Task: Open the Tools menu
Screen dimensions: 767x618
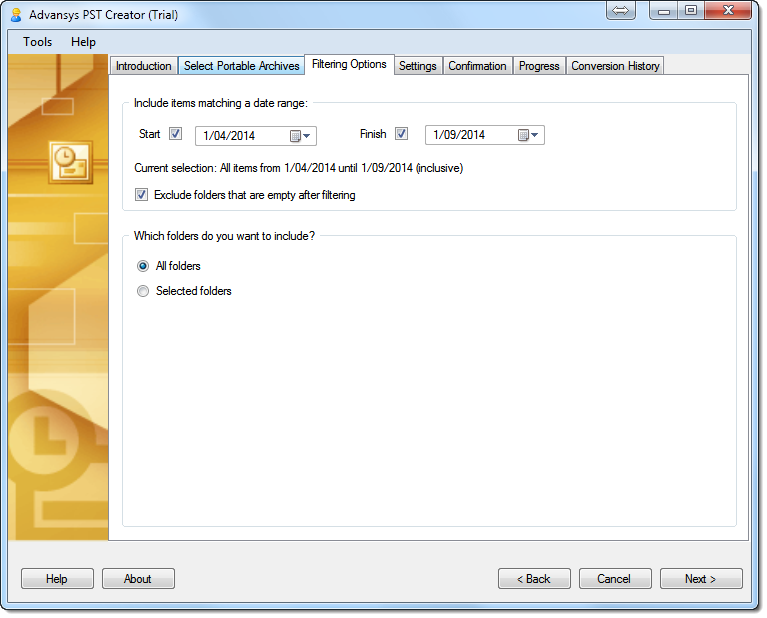Action: coord(37,42)
